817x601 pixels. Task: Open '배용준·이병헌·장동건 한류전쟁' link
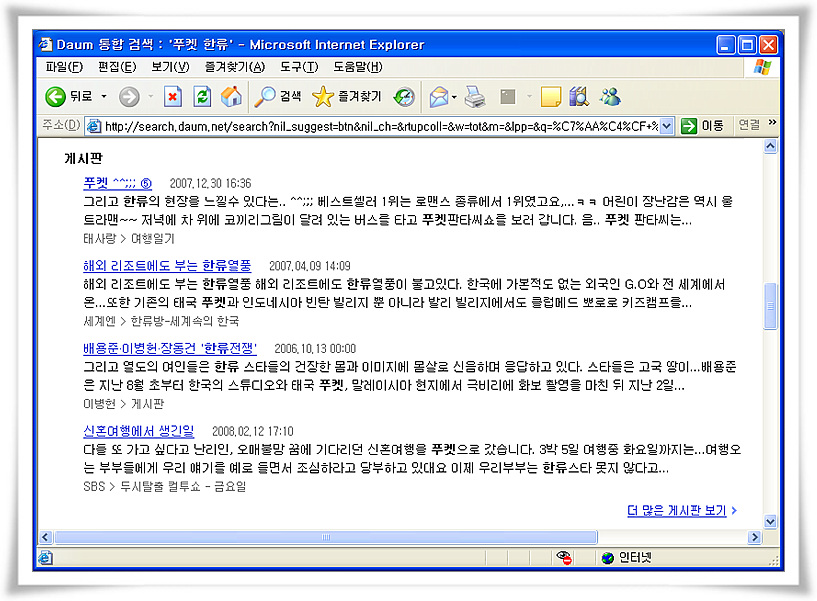170,348
